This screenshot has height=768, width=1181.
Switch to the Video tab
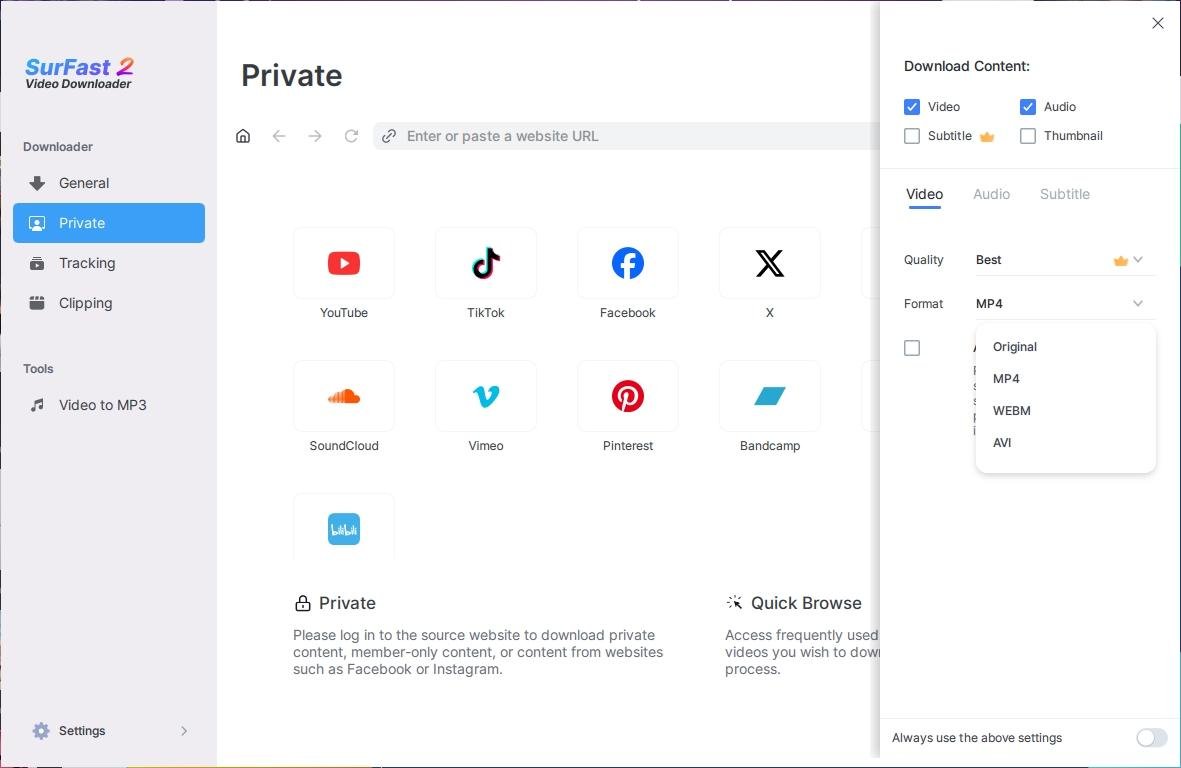coord(924,194)
